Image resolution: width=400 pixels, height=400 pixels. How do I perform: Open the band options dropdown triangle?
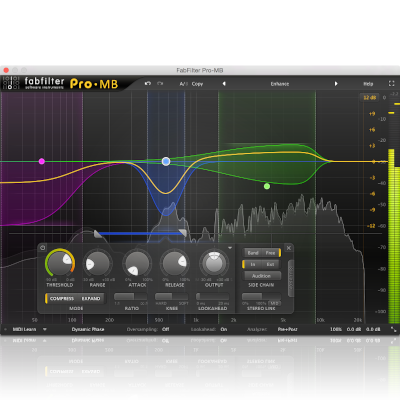(230, 248)
